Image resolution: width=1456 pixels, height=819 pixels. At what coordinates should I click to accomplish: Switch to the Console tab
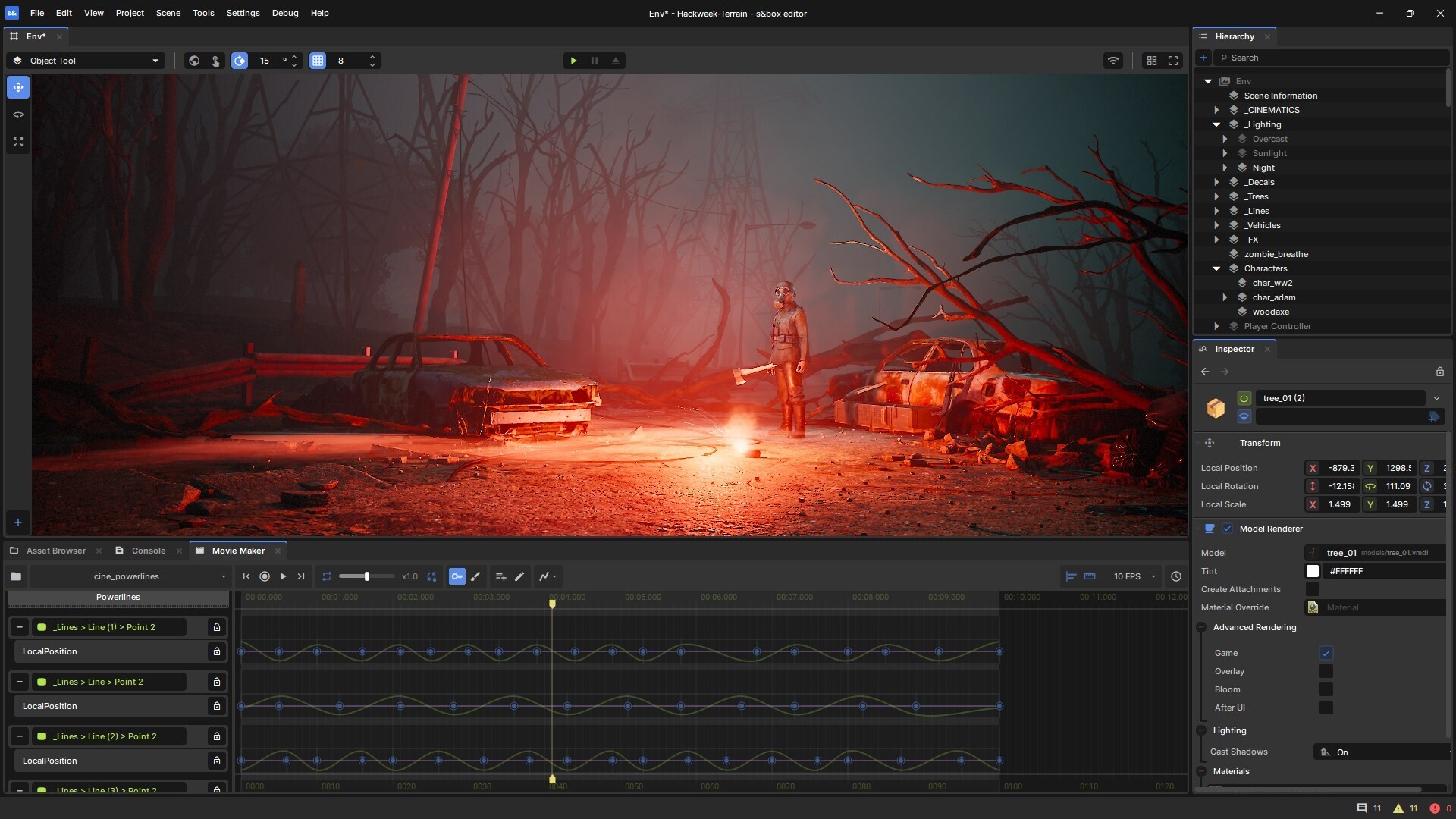pyautogui.click(x=148, y=551)
